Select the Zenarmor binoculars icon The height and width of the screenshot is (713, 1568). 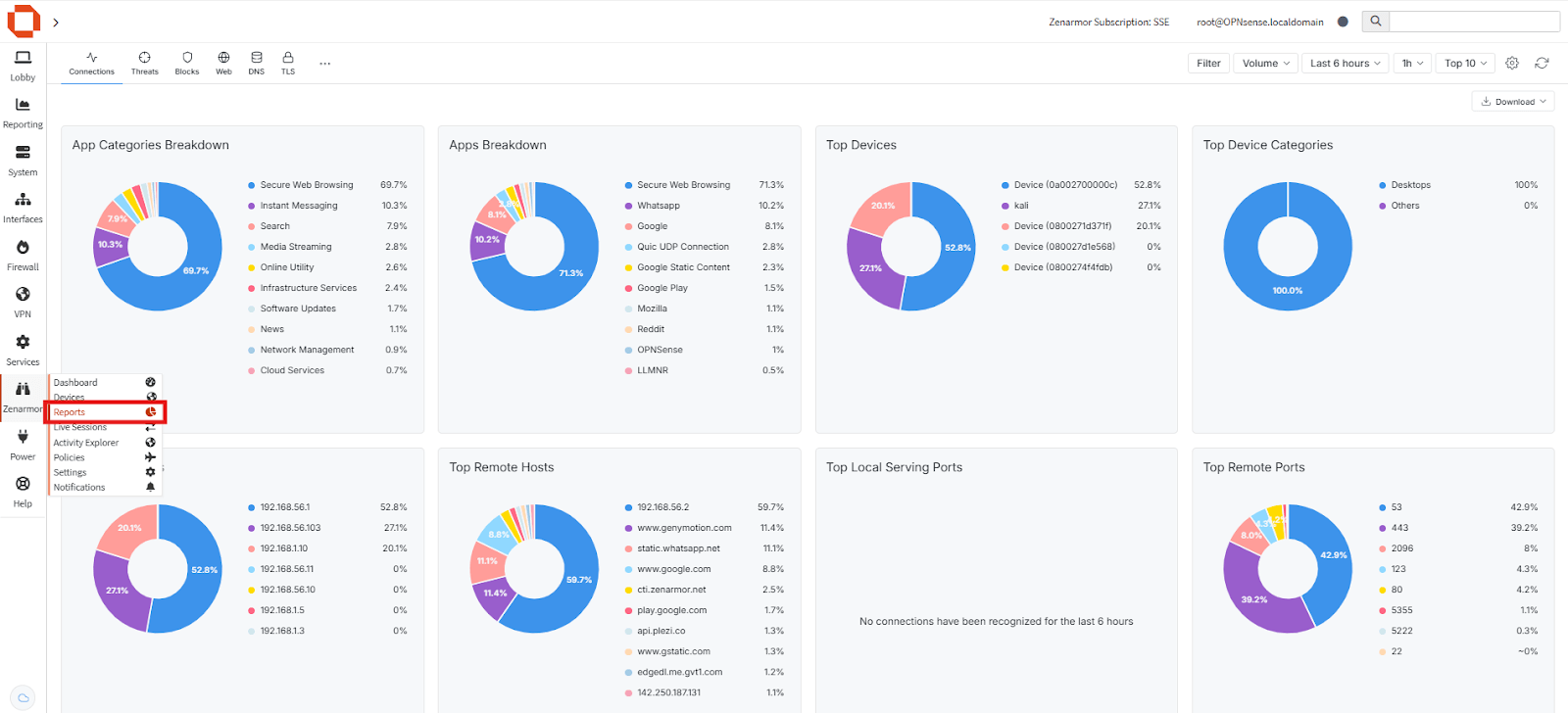[23, 389]
